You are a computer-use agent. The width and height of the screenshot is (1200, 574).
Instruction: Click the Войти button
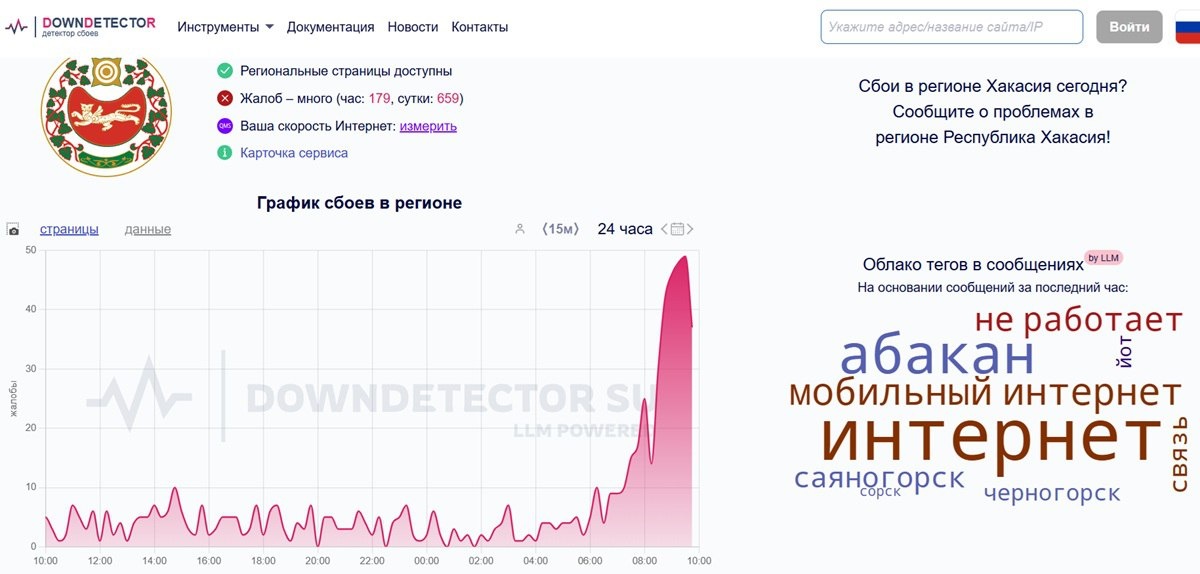pos(1129,27)
